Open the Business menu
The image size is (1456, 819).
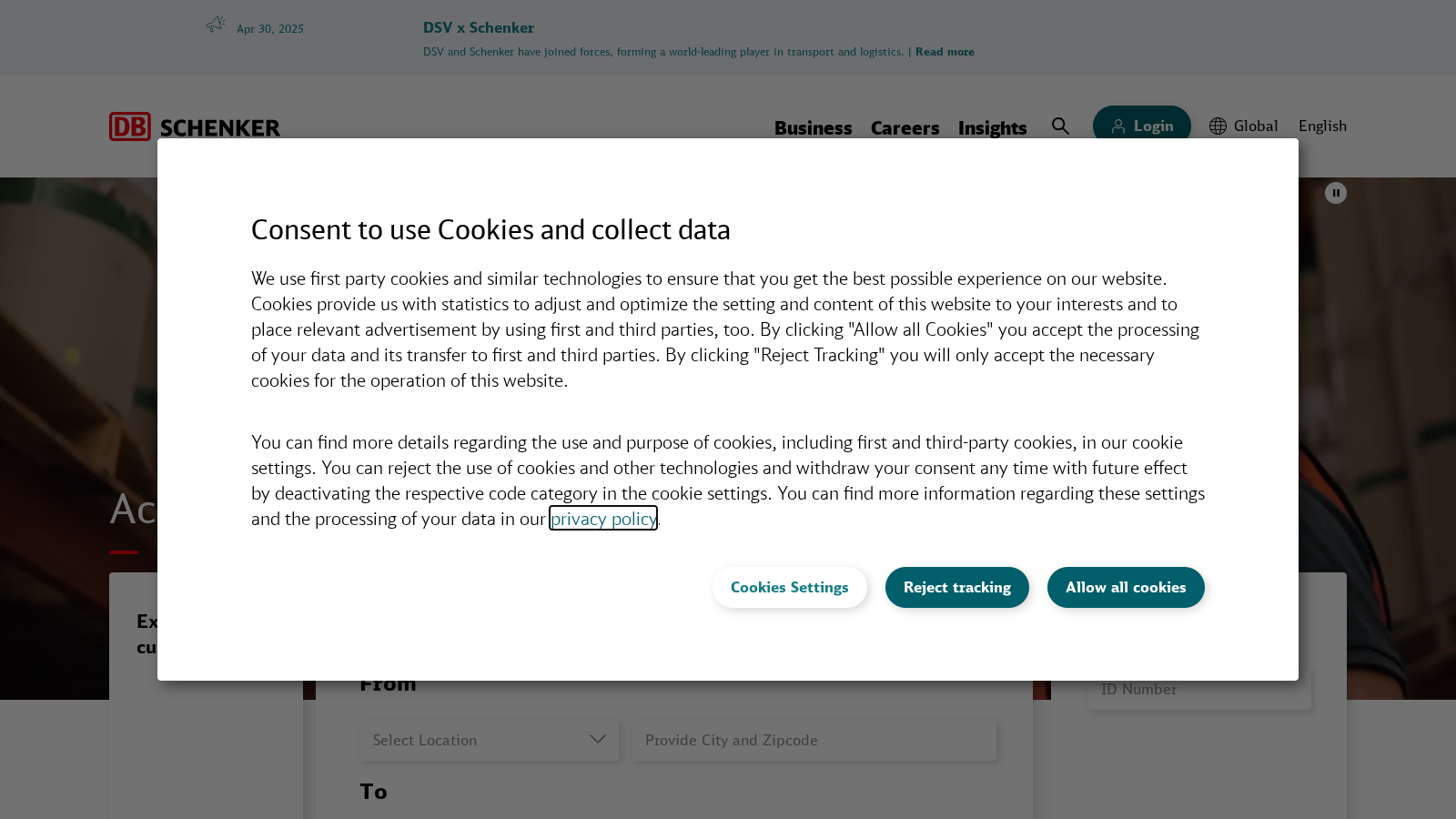813,127
